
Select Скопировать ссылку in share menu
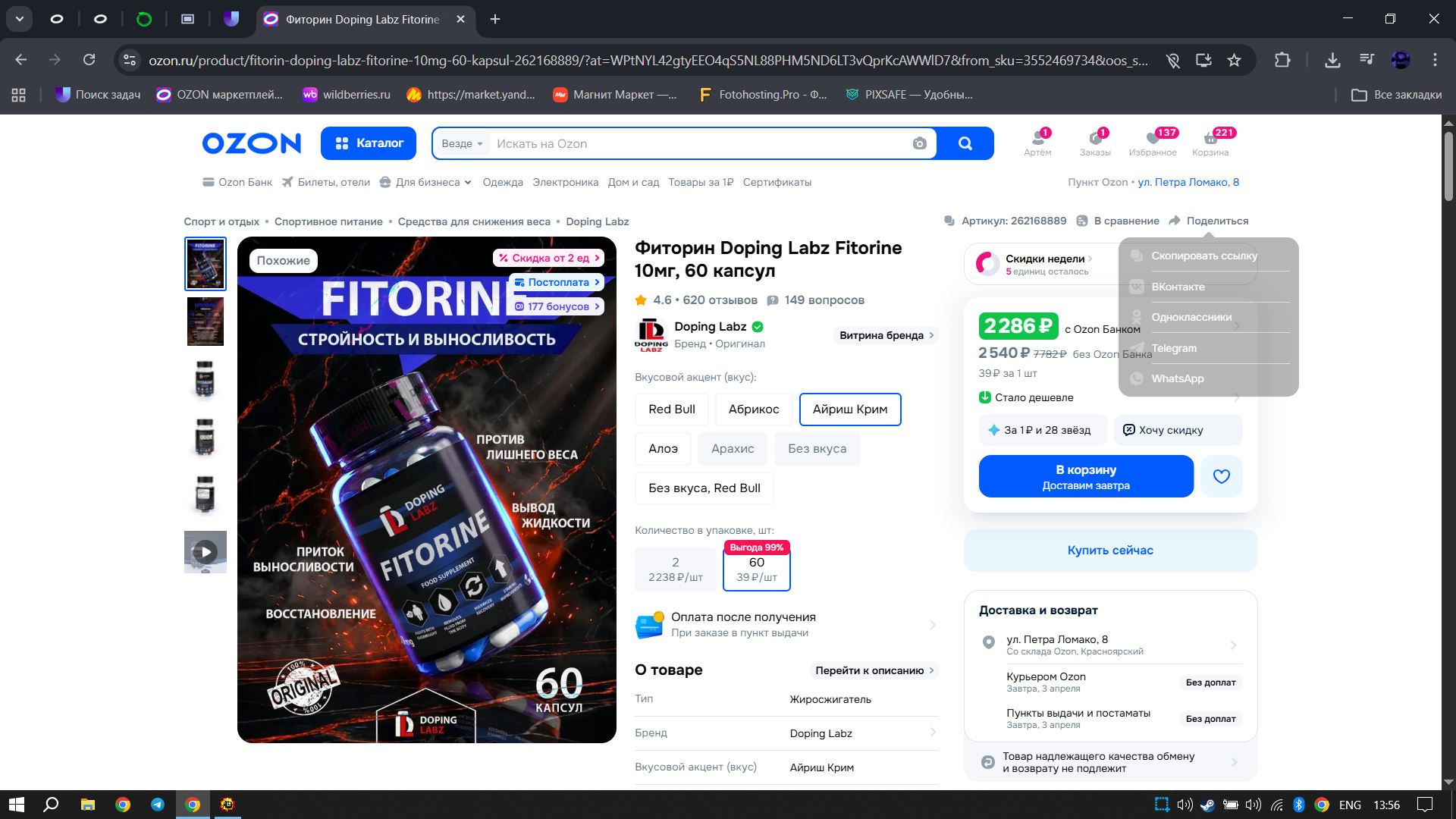[1203, 256]
